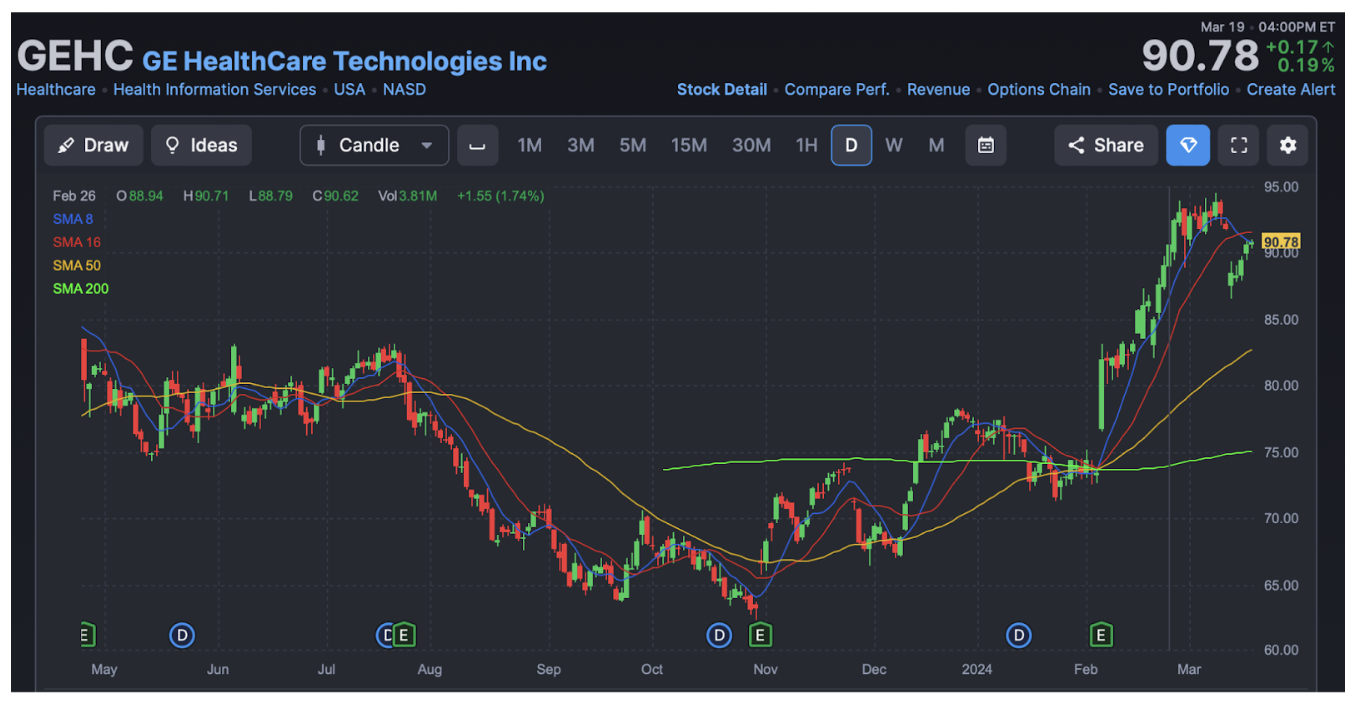Open the Health Information Services industry link
Screen dimensions: 1355x705
pos(215,89)
